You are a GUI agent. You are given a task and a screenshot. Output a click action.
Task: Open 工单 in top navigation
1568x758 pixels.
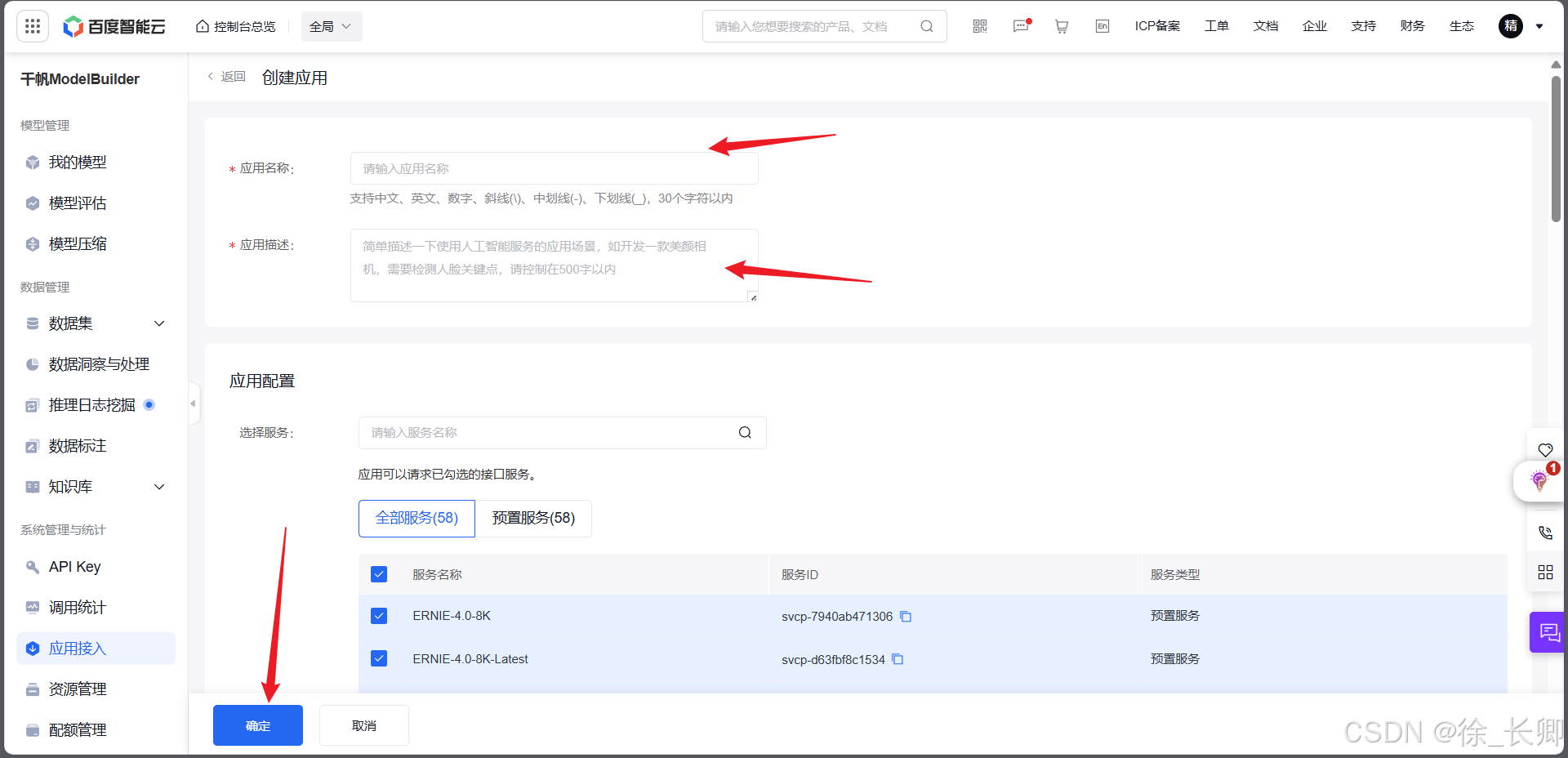pos(1217,26)
